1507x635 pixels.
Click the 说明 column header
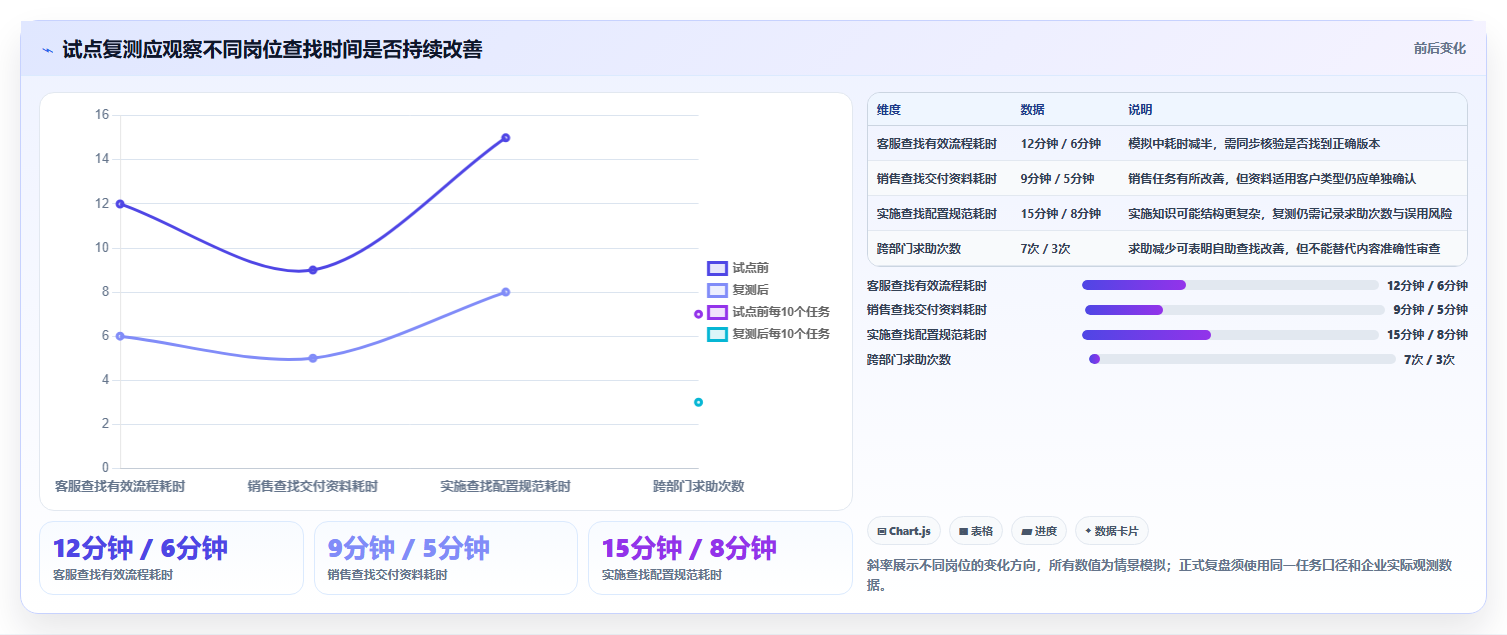pyautogui.click(x=1140, y=110)
